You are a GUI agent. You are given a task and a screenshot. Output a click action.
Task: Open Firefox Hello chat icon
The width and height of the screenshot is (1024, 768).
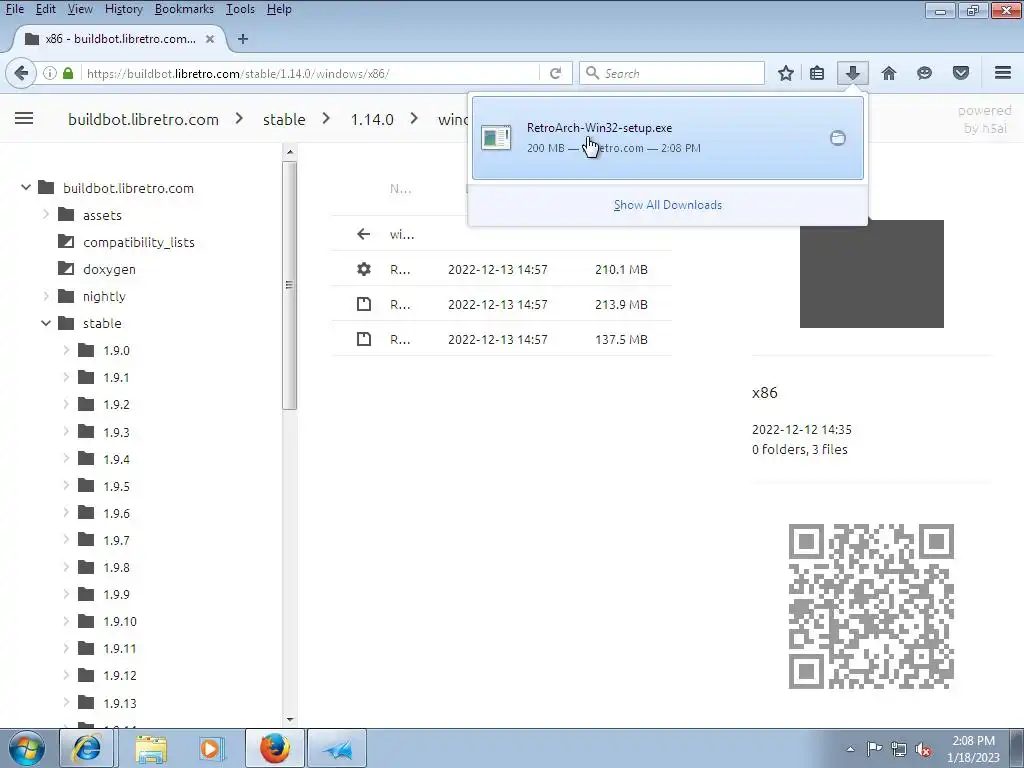(924, 73)
